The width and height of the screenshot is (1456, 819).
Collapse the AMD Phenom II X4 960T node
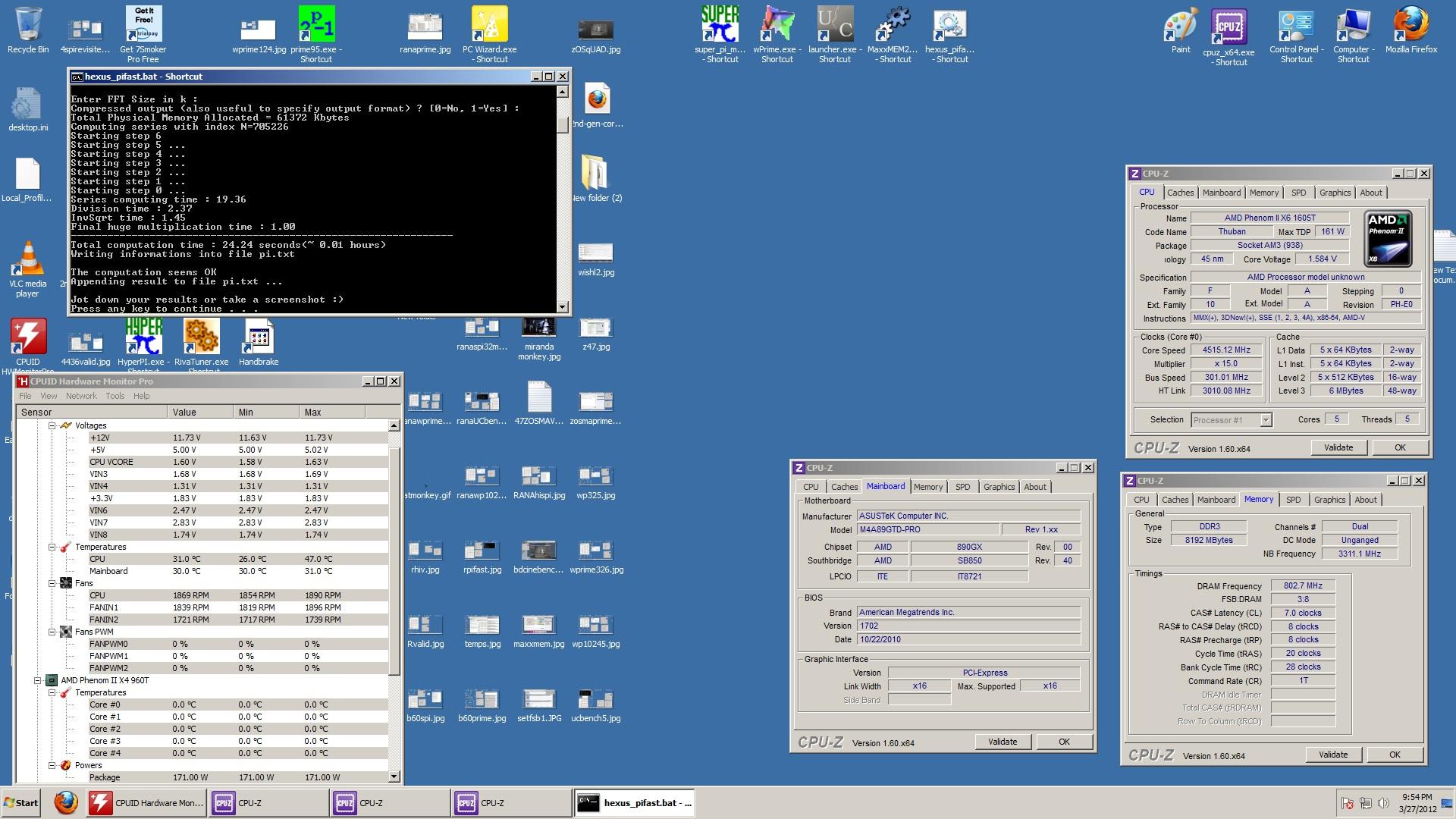[38, 680]
